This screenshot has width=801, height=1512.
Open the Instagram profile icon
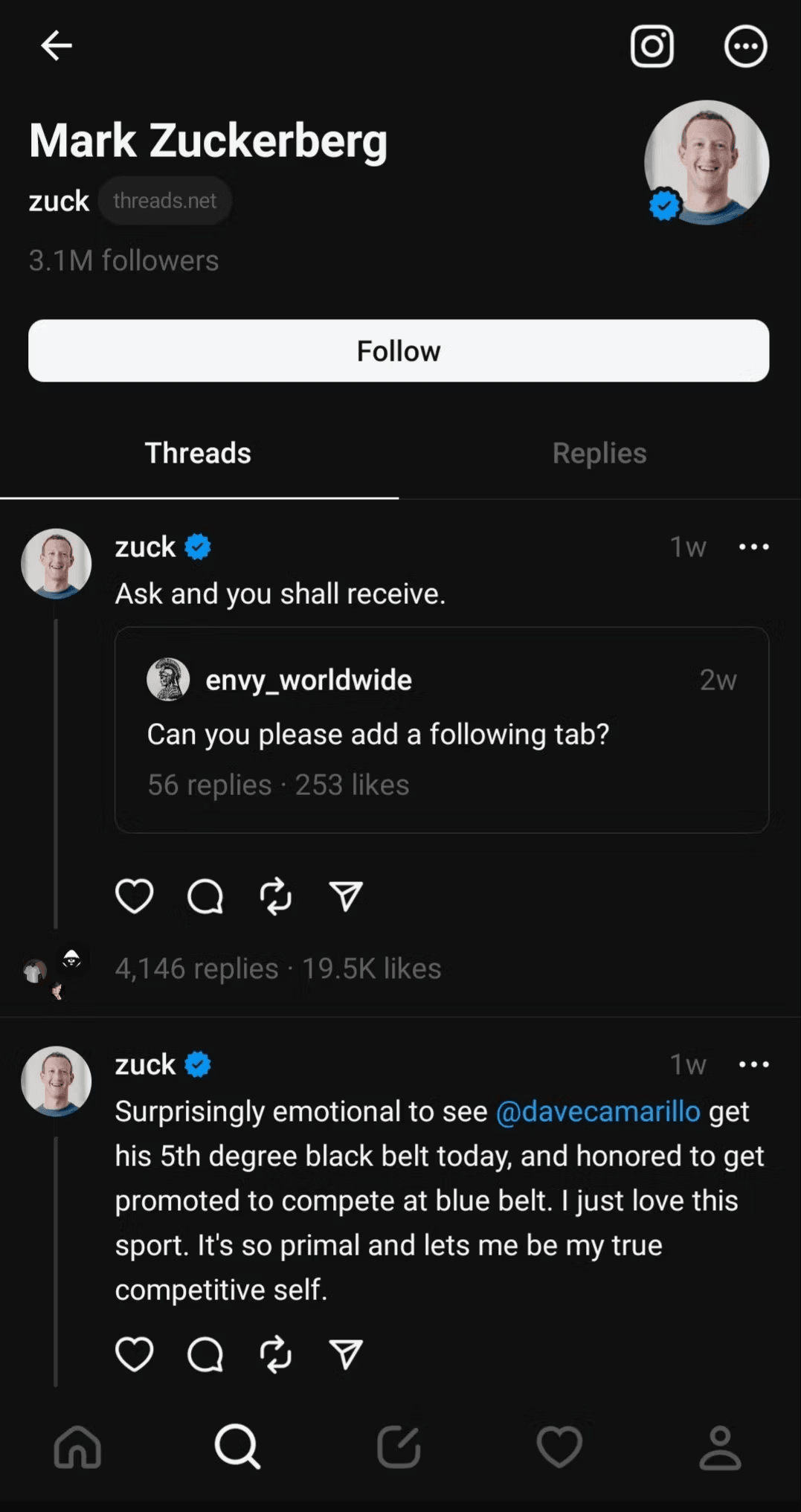[652, 46]
